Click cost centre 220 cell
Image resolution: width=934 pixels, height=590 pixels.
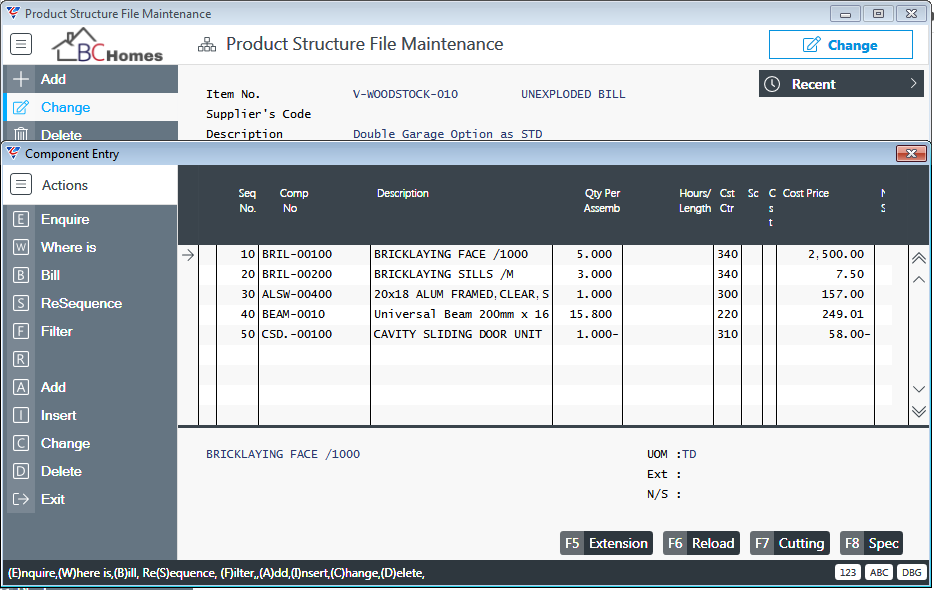(727, 315)
